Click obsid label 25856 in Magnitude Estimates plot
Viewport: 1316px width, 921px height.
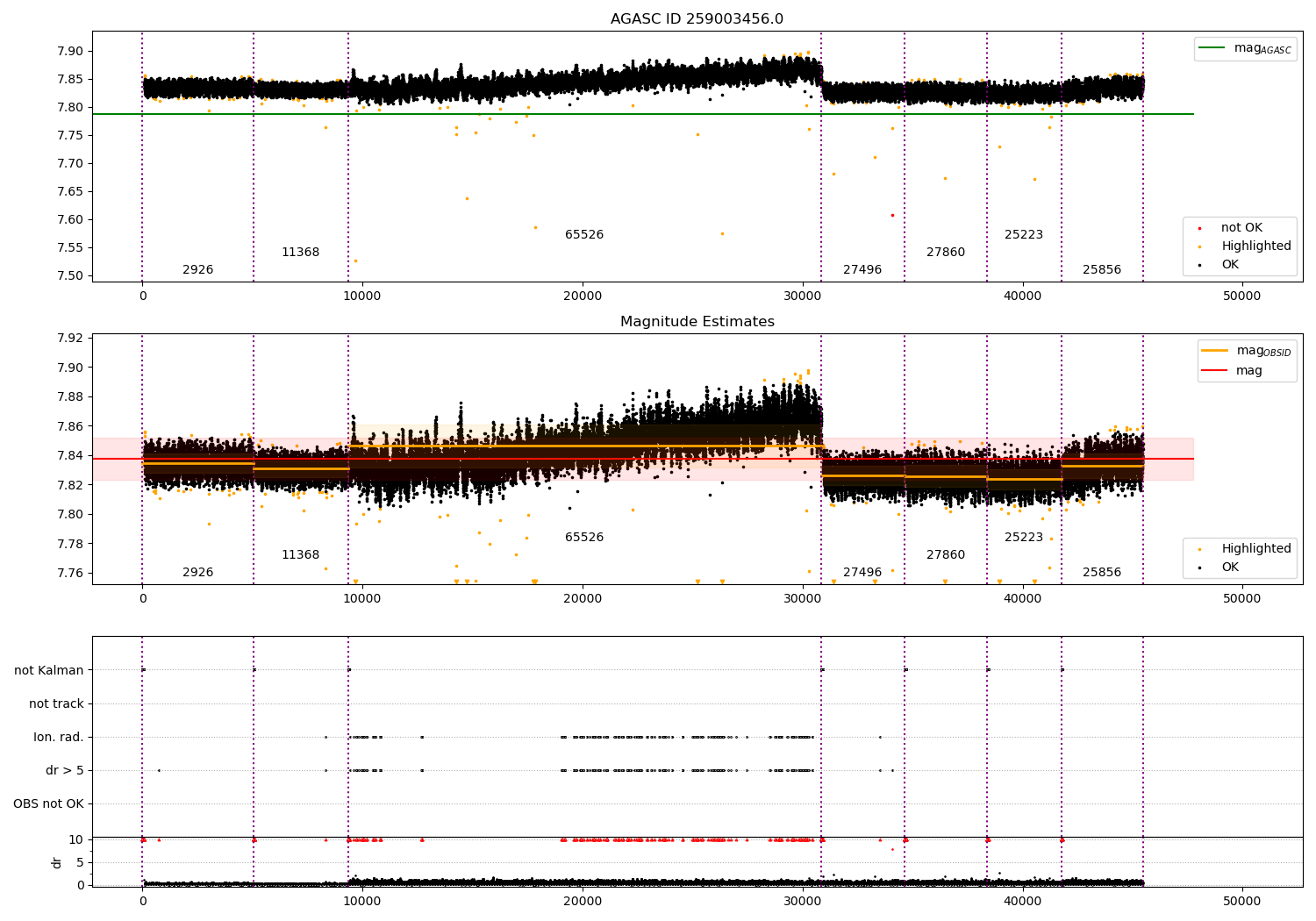click(1102, 572)
